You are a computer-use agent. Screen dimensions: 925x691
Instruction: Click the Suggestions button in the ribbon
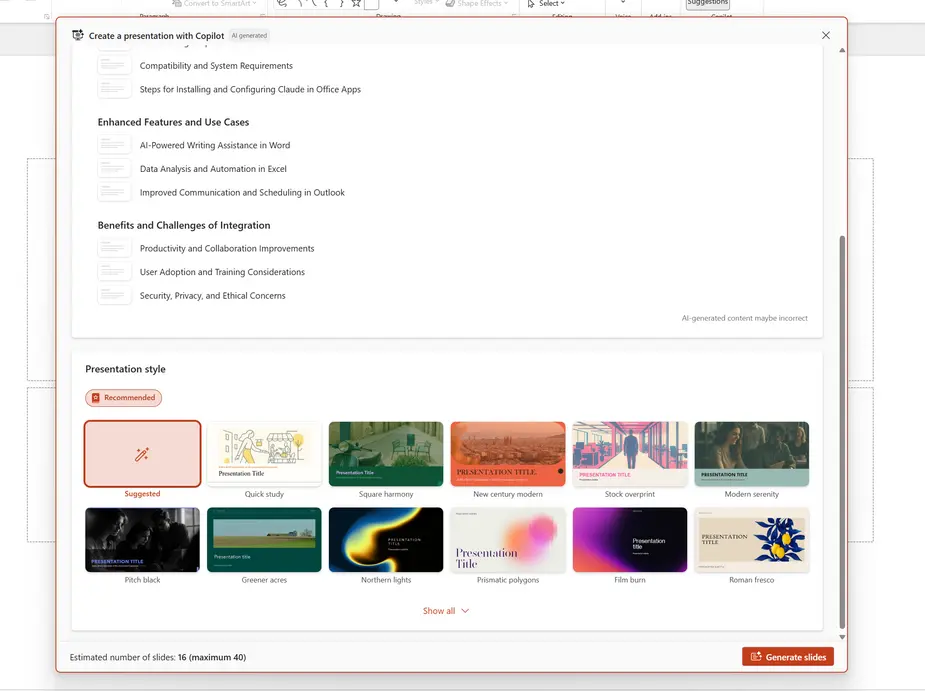[707, 4]
